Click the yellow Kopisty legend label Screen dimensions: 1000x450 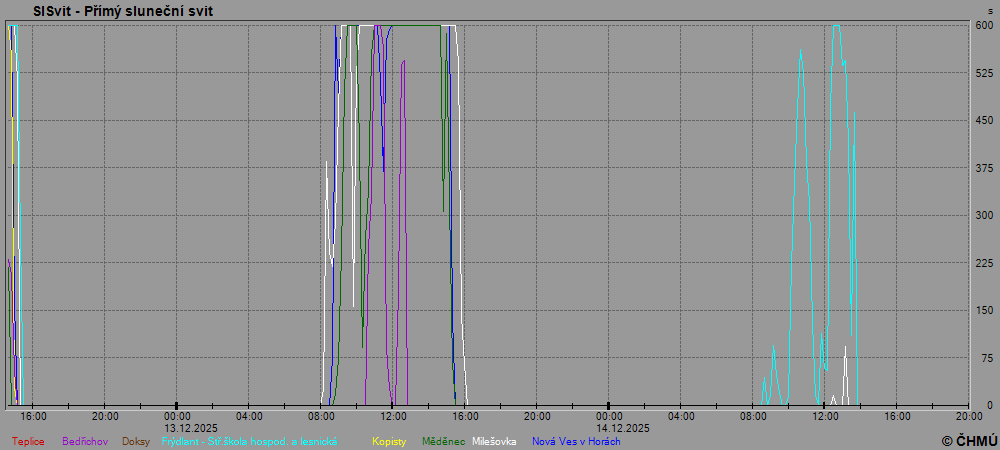(x=389, y=441)
